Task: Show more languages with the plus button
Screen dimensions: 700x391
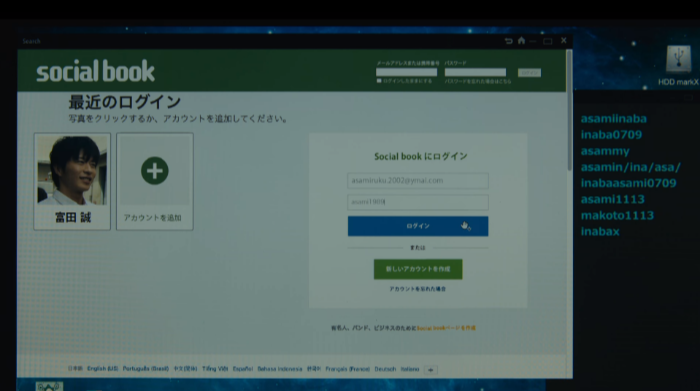Action: (x=430, y=370)
